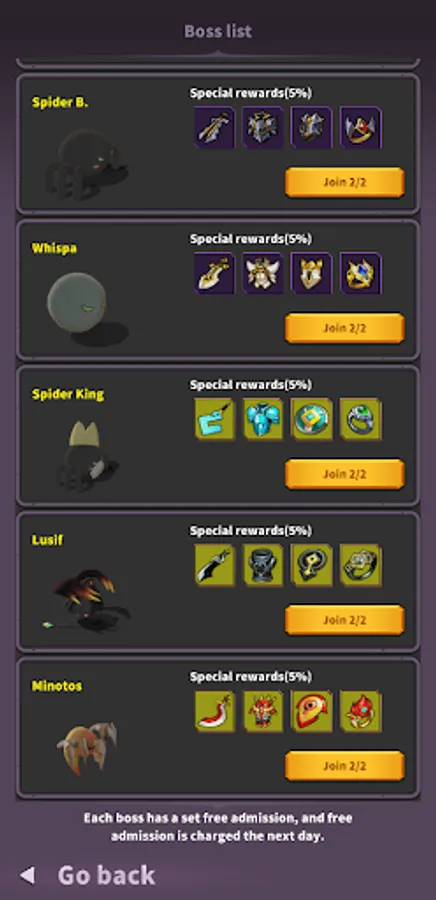This screenshot has width=436, height=900.
Task: Select Whispa's blue gem ring reward
Action: coord(361,273)
